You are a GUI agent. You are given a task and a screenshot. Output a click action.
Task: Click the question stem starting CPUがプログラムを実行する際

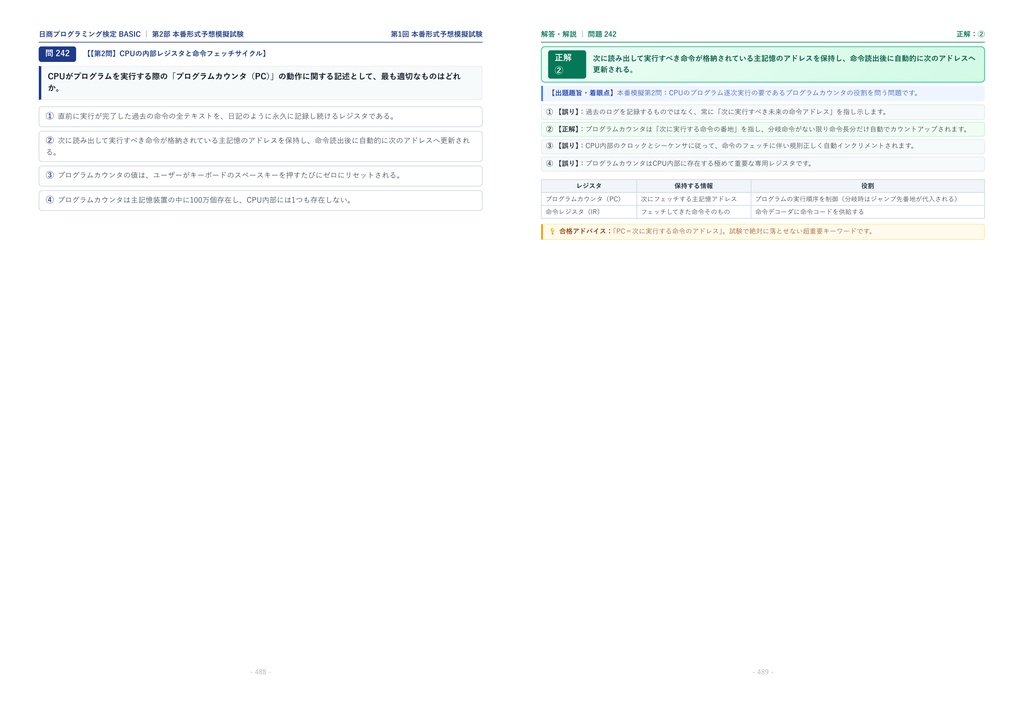click(261, 82)
